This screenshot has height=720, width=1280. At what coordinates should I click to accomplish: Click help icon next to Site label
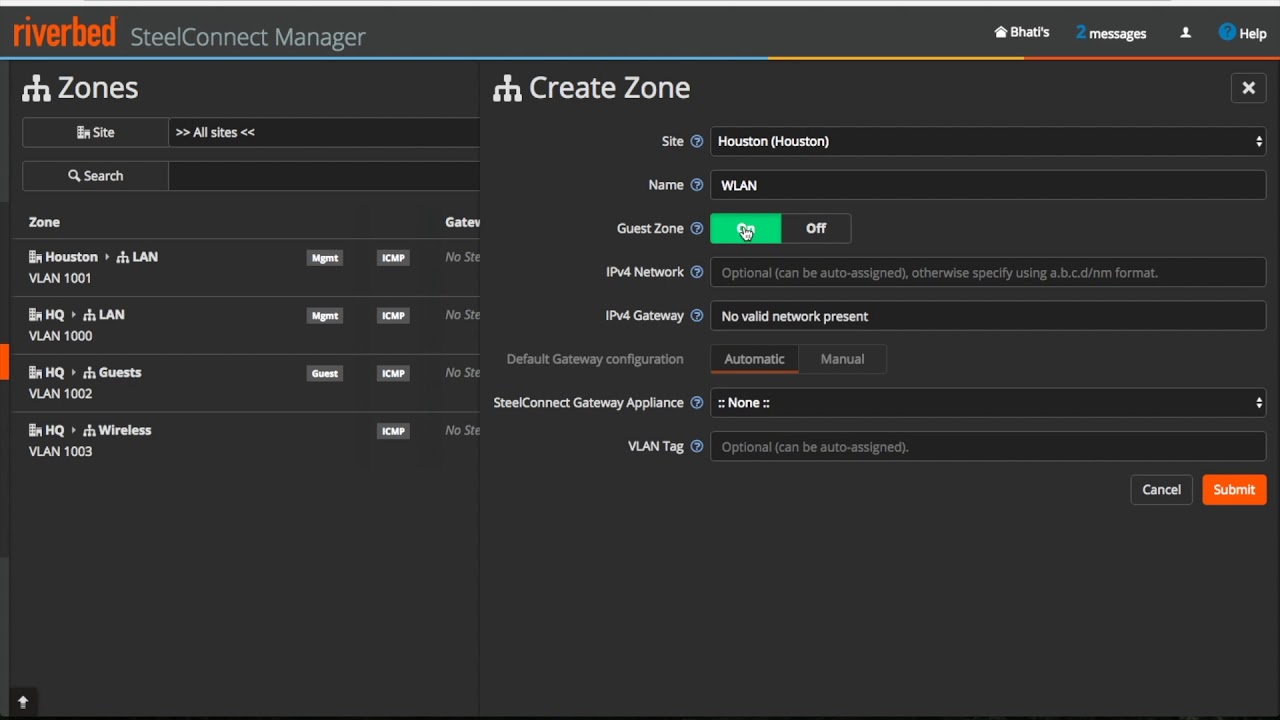(x=697, y=142)
